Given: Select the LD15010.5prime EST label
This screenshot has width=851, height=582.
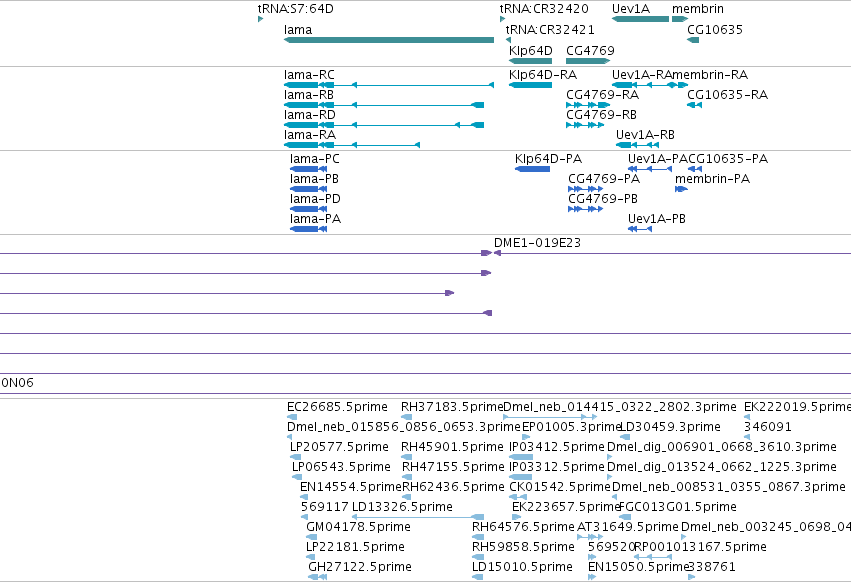Looking at the screenshot, I should pyautogui.click(x=522, y=567).
